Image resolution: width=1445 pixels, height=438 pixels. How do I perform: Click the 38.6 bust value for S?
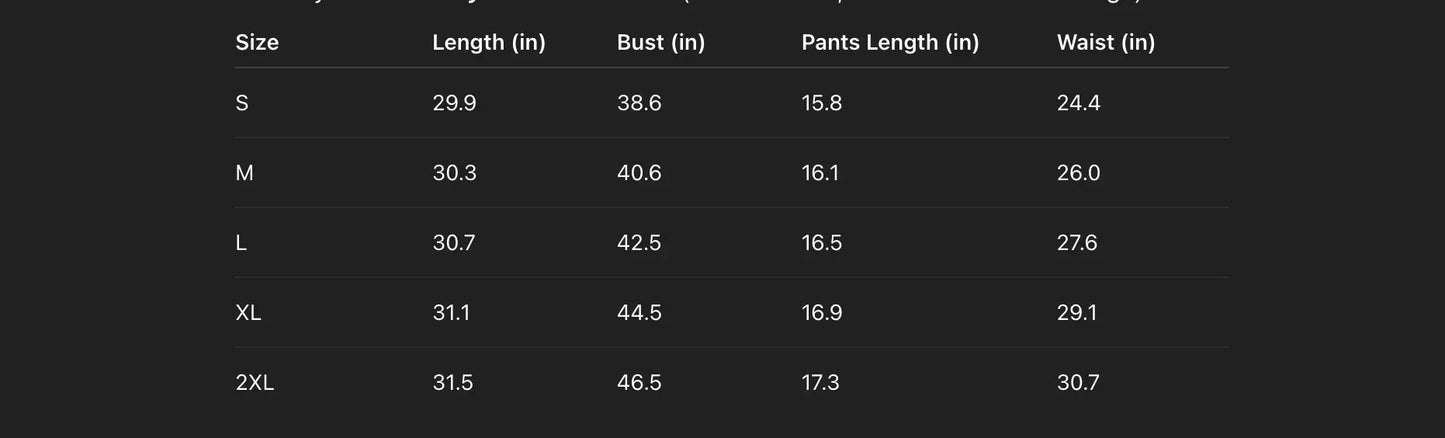pos(639,103)
